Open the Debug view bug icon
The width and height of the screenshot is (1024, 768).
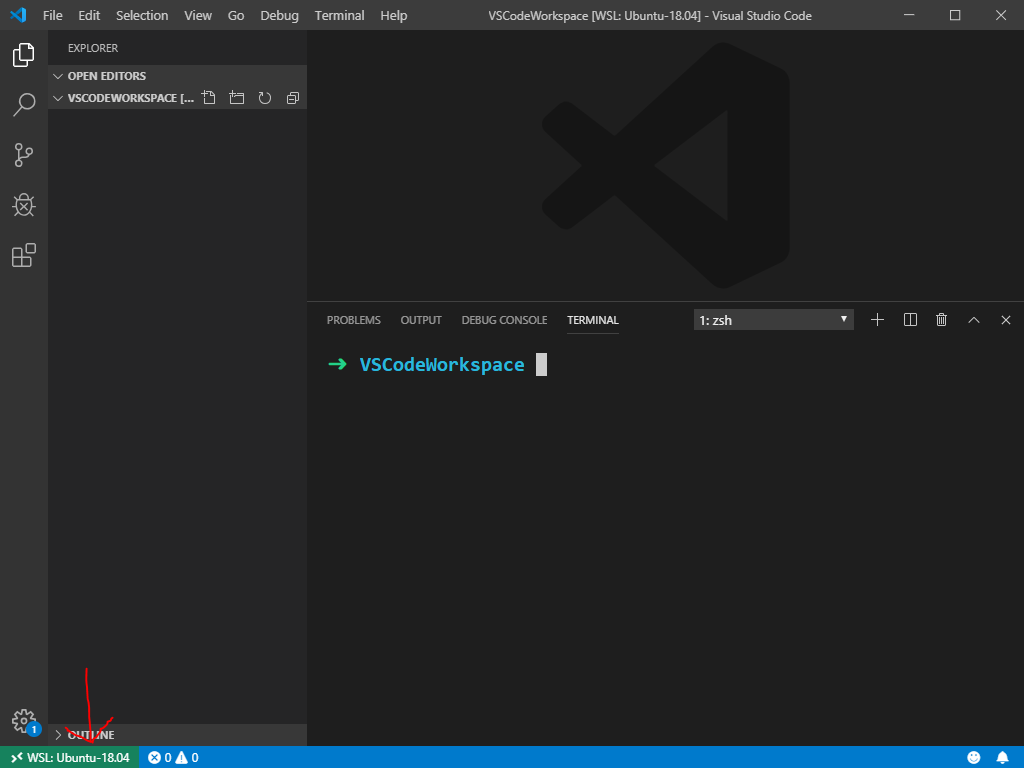[x=24, y=205]
